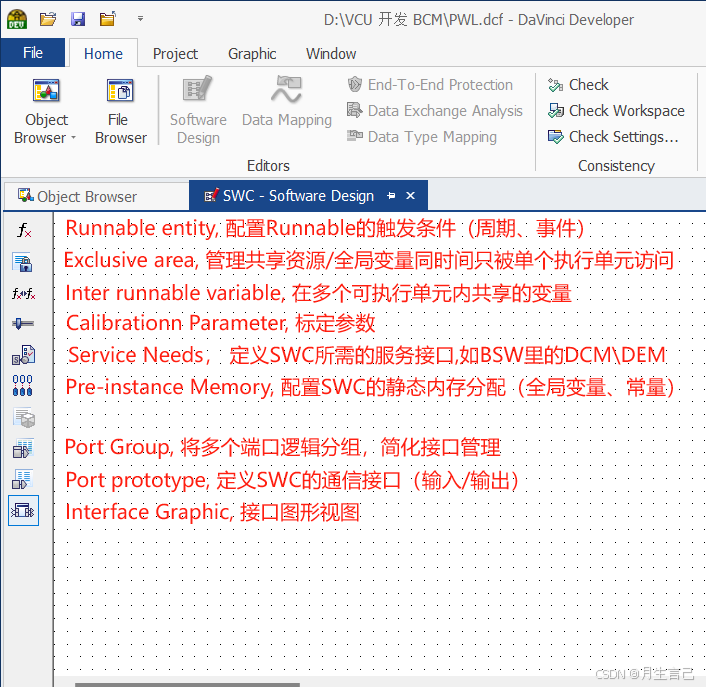Image resolution: width=706 pixels, height=687 pixels.
Task: Click the import folder icon in the quick access toolbar
Action: point(108,19)
